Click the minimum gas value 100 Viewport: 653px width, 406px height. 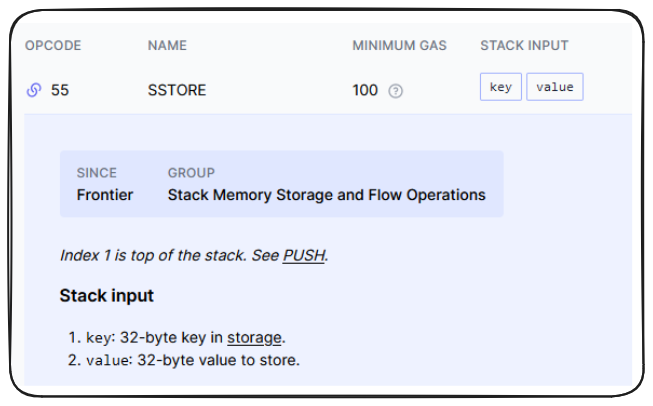coord(365,90)
